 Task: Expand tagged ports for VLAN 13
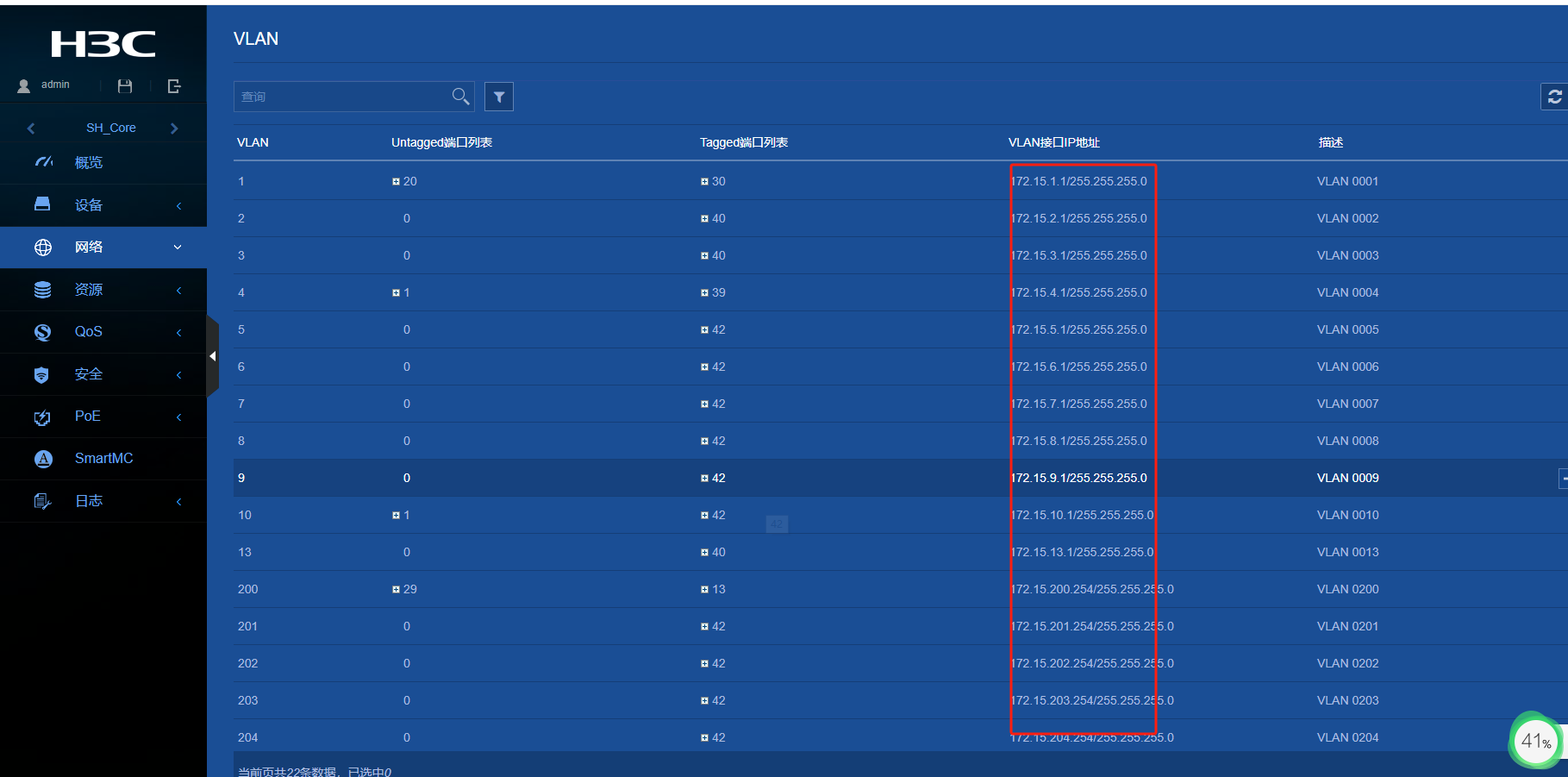coord(704,553)
